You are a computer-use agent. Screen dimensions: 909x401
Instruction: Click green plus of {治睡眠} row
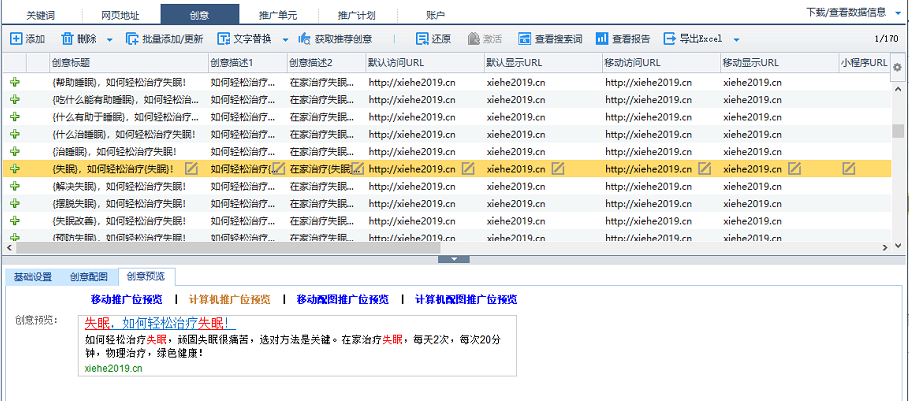tap(15, 151)
